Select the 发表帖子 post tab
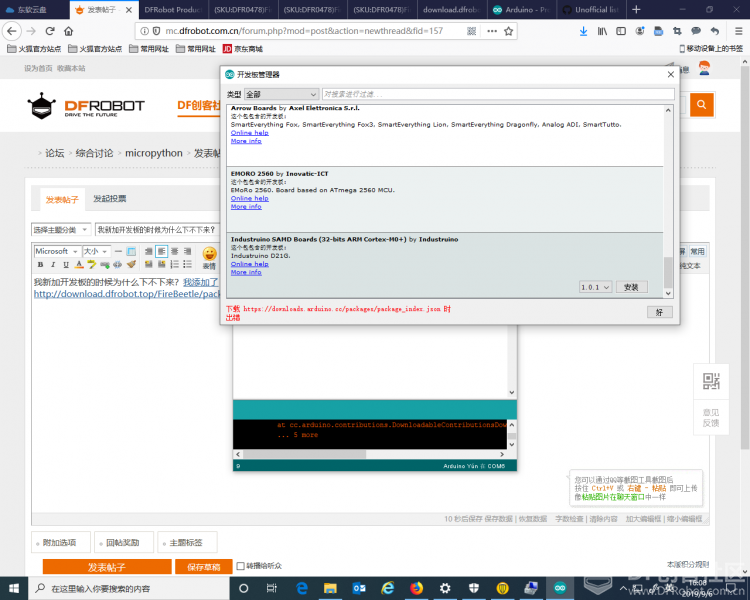Screen dimensions: 750x600 (62, 200)
